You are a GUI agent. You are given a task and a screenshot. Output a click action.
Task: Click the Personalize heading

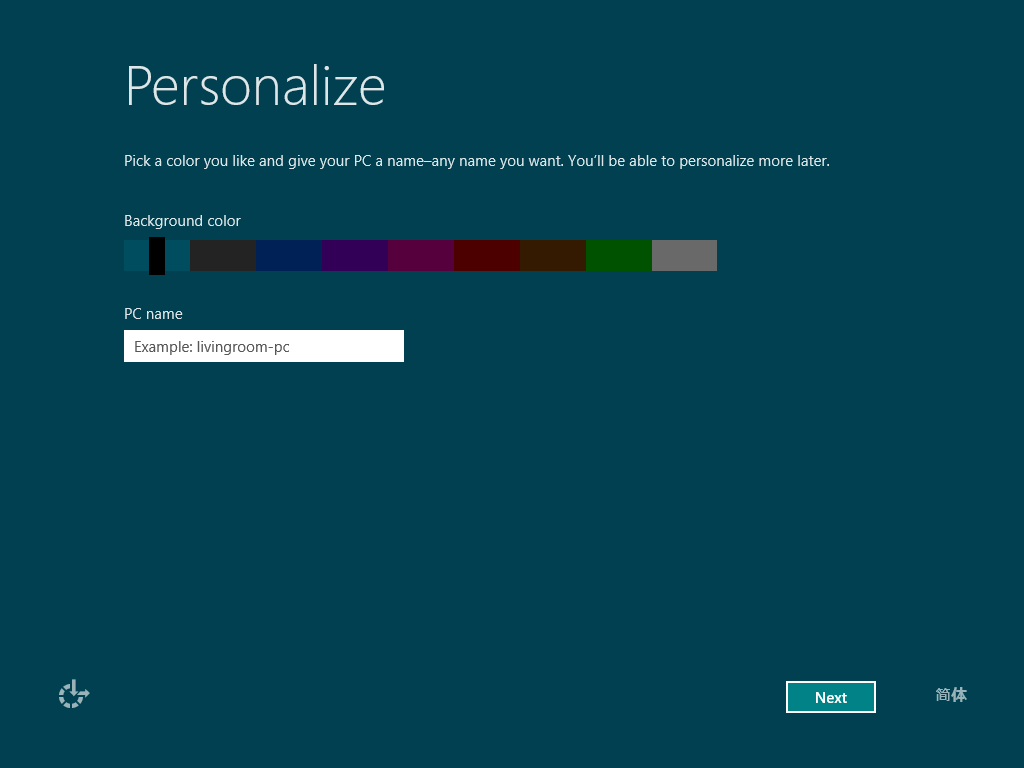pyautogui.click(x=255, y=86)
